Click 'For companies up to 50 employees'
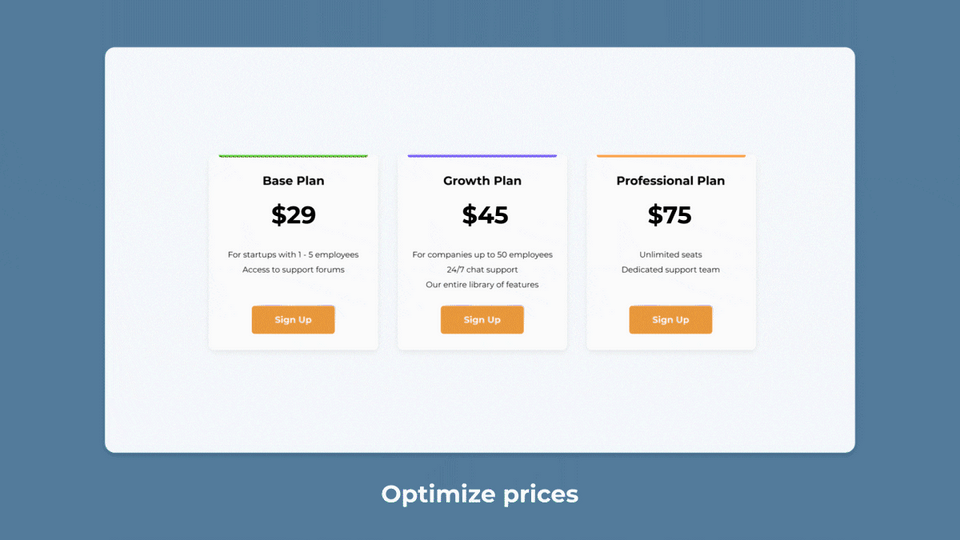The image size is (960, 540). [482, 255]
